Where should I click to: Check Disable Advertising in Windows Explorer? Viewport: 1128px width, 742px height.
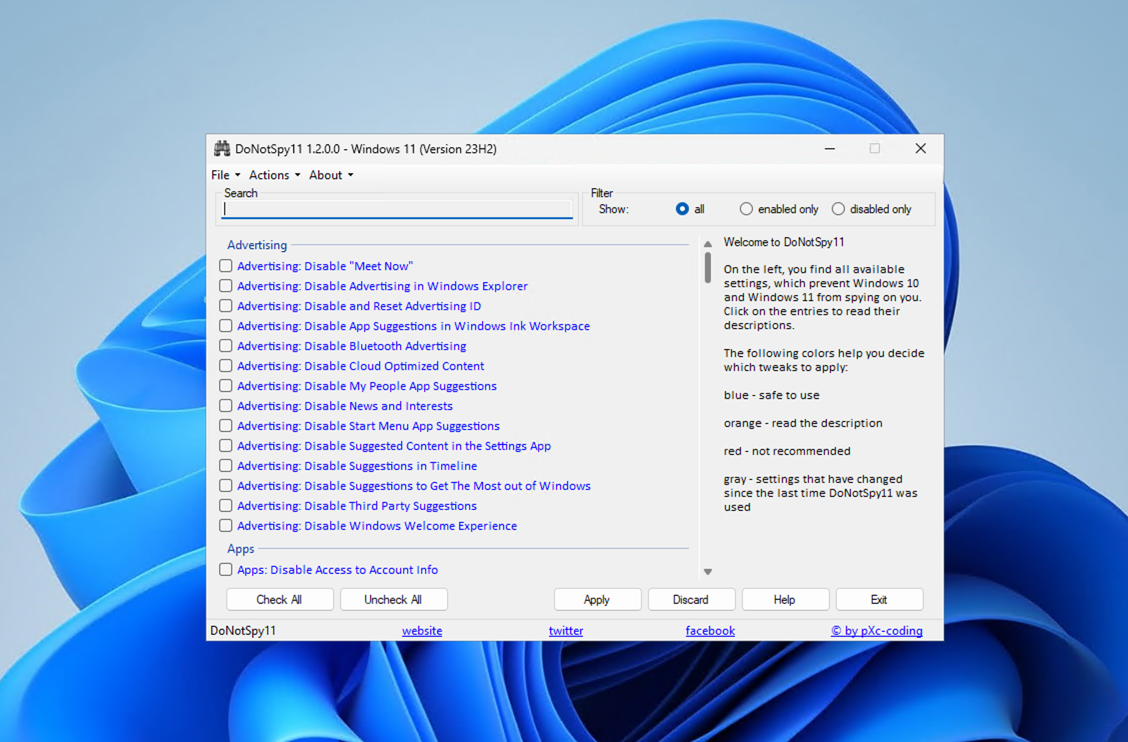point(226,286)
